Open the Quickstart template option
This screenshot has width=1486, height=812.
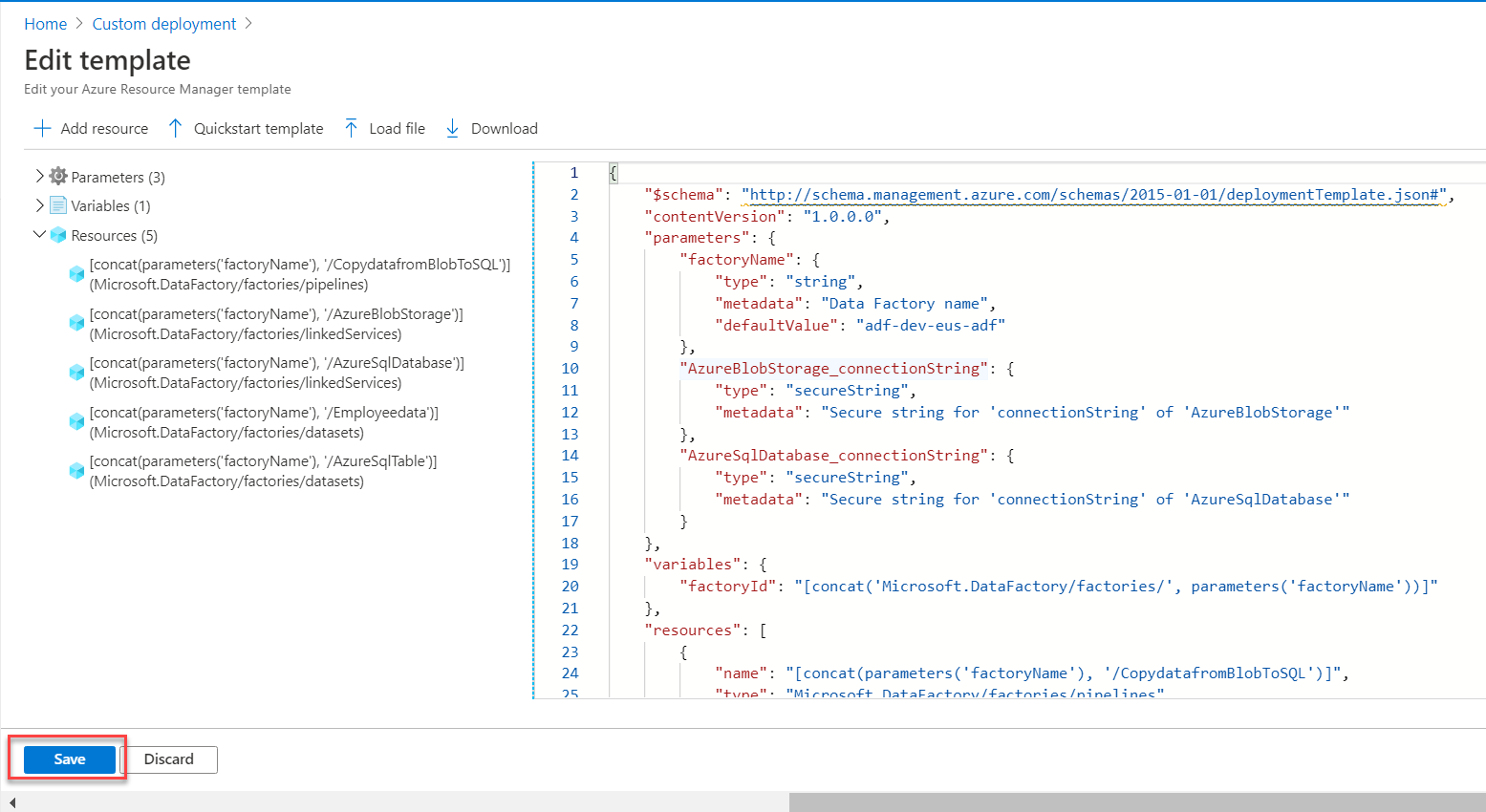pos(258,128)
